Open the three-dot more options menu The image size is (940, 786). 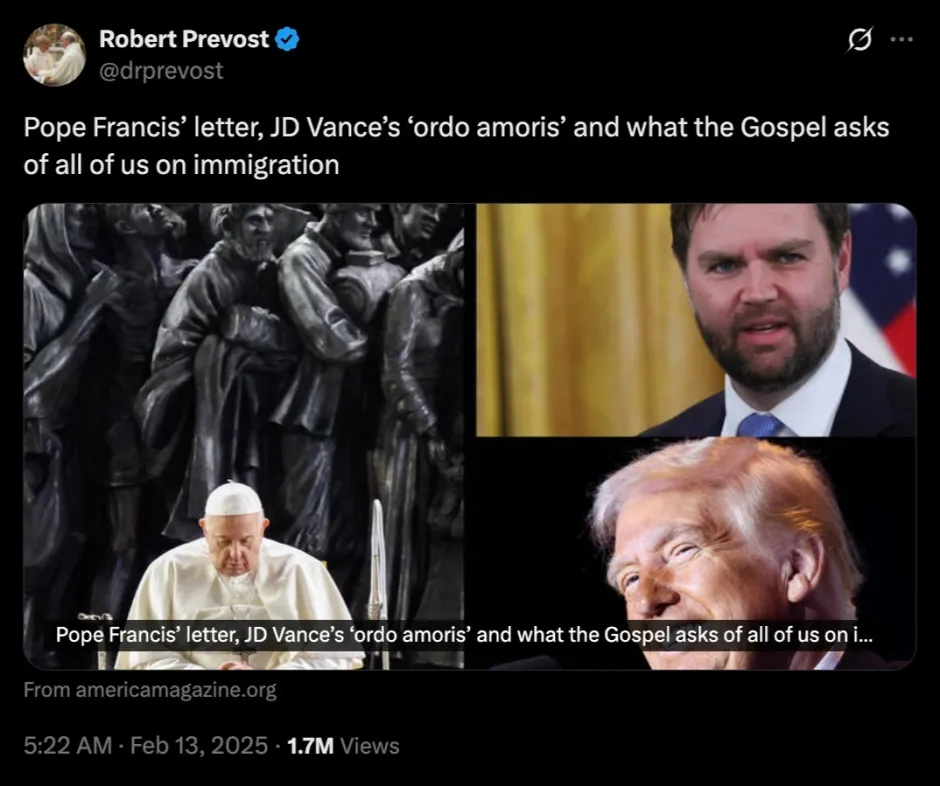click(x=902, y=40)
